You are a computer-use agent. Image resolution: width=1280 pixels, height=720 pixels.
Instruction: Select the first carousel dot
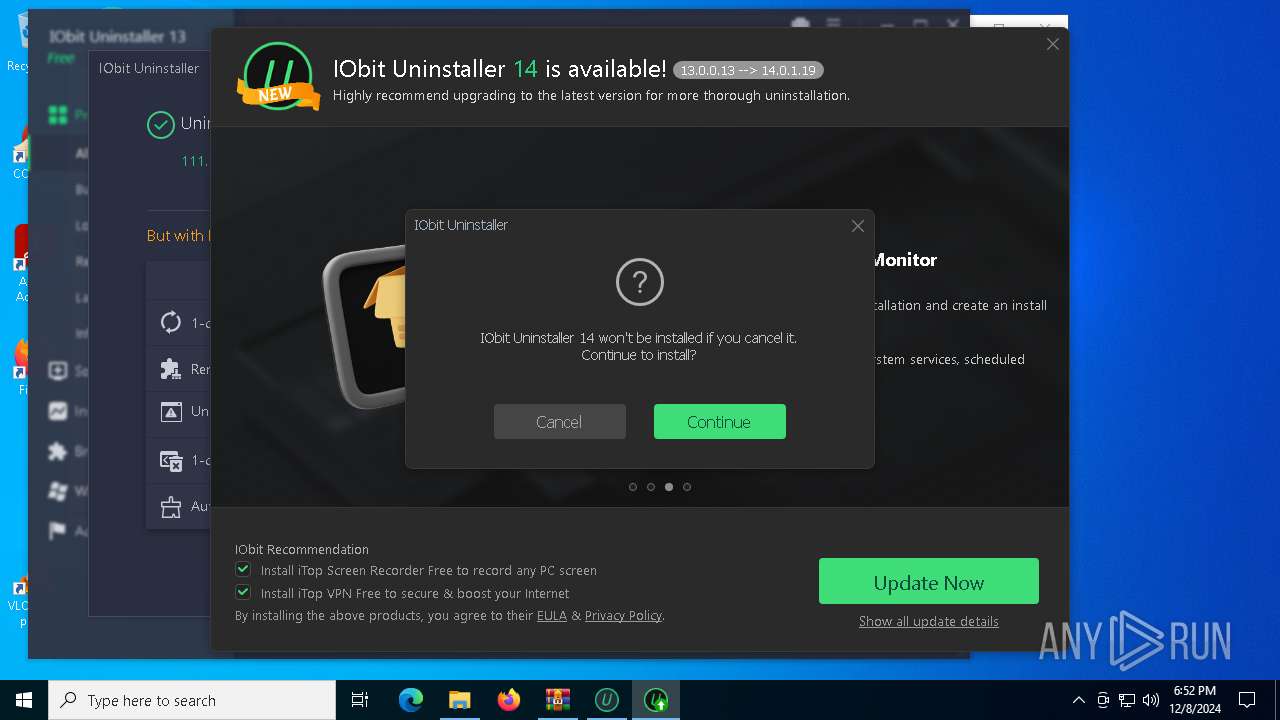[633, 487]
